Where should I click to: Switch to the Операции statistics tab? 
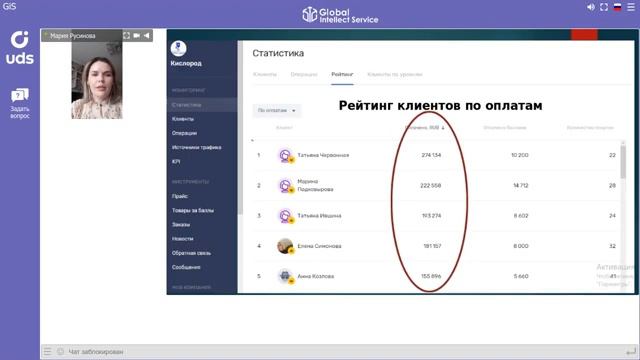tap(304, 74)
